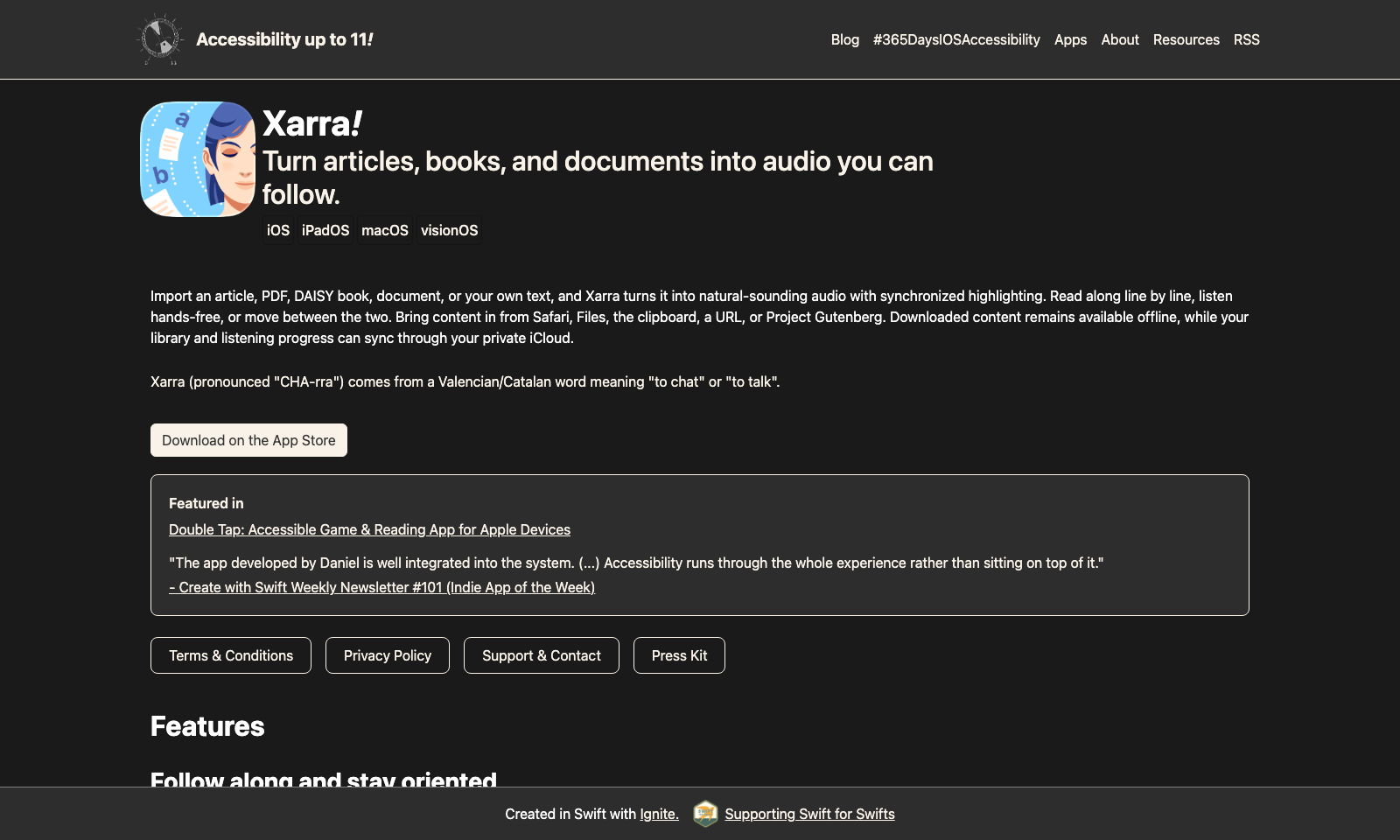Open Double Tap featured article link

click(369, 529)
